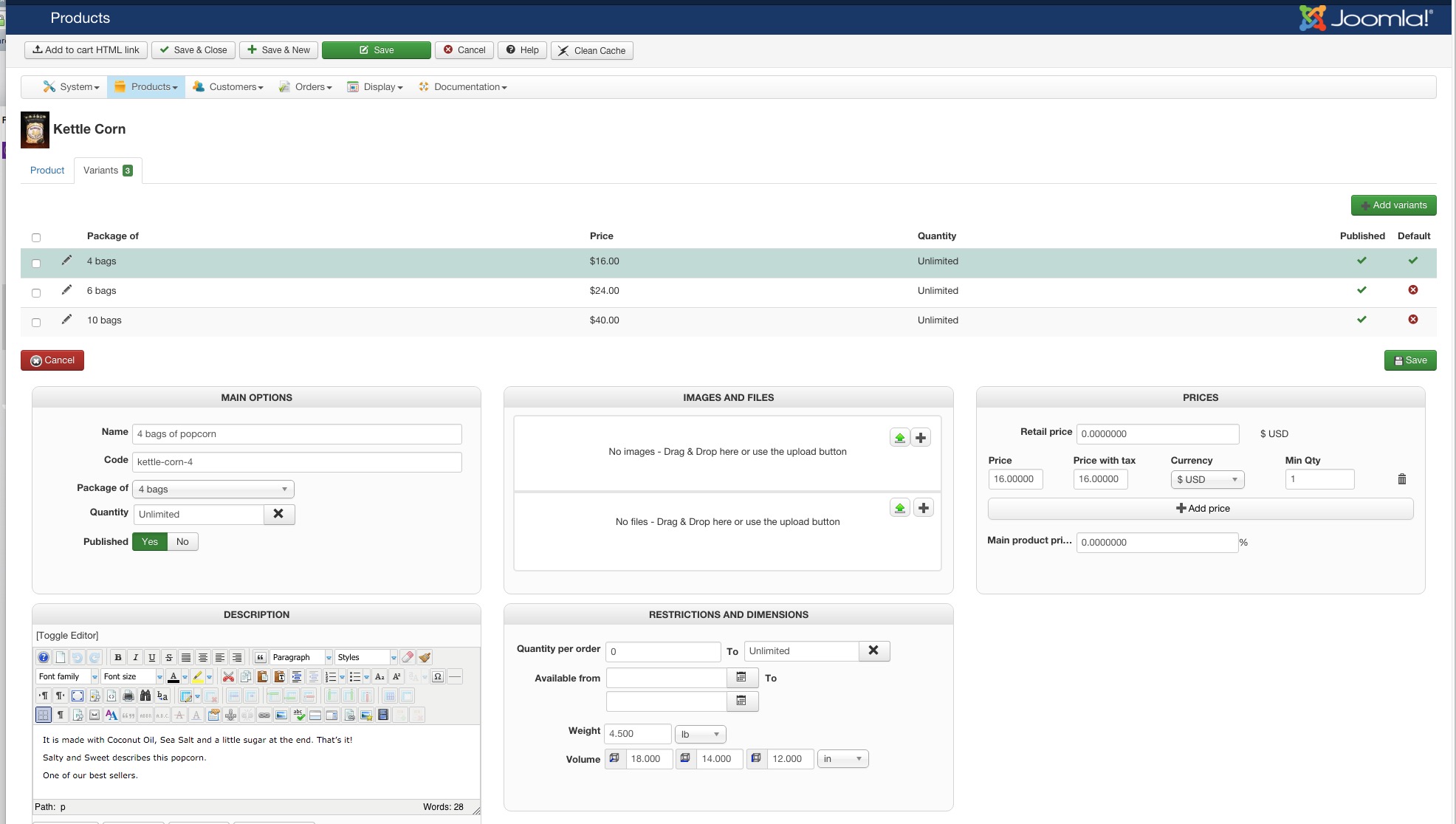Check the 10 bags variant checkbox
The image size is (1456, 824).
36,323
